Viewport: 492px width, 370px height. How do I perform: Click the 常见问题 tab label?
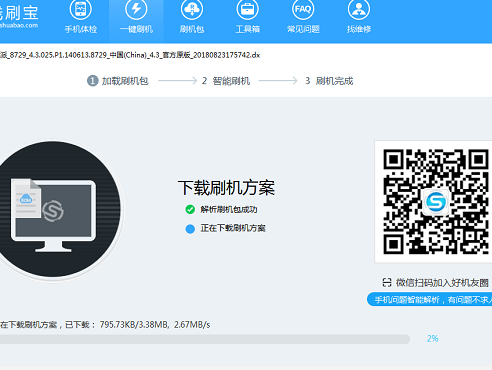[303, 29]
